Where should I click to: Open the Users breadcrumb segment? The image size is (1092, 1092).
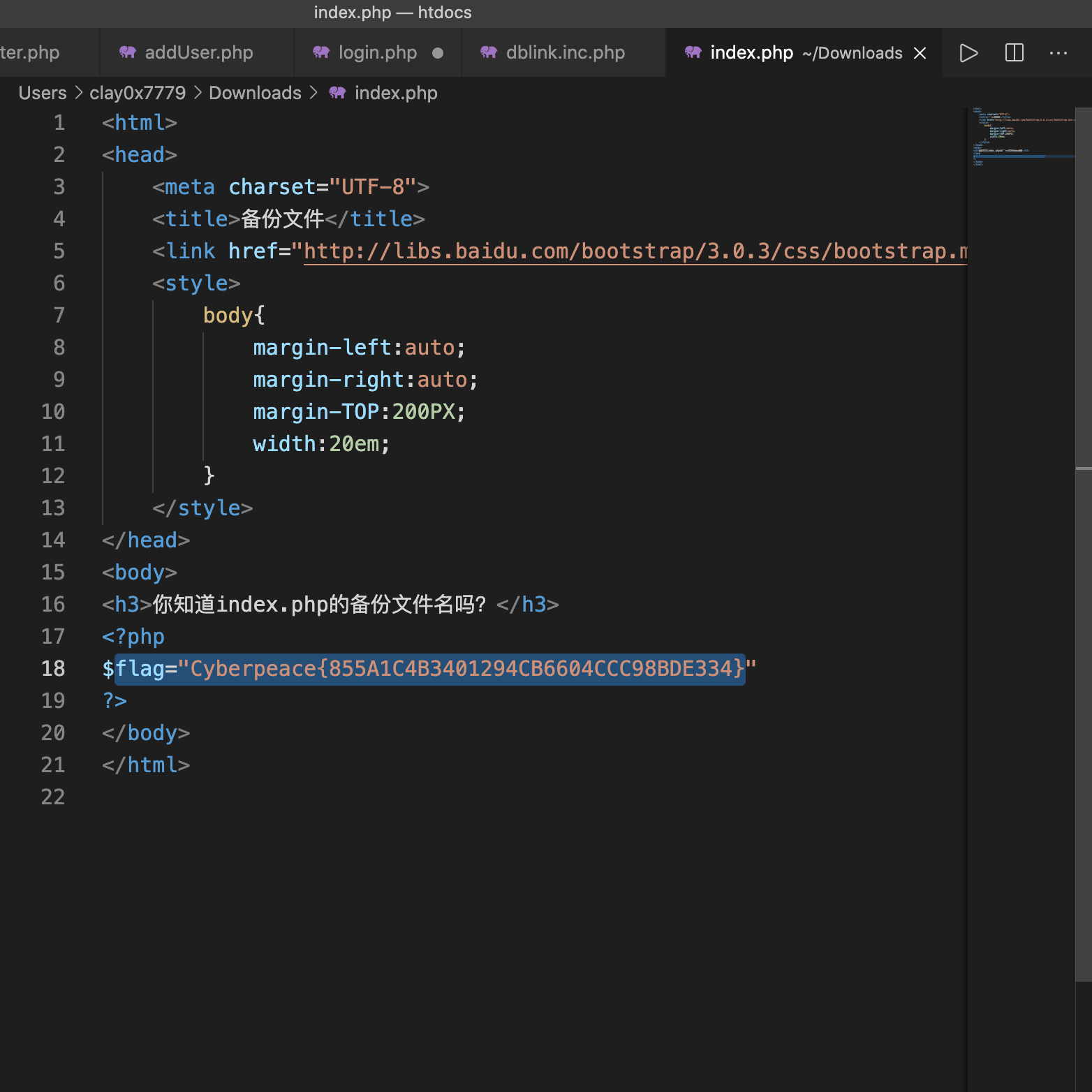point(43,93)
